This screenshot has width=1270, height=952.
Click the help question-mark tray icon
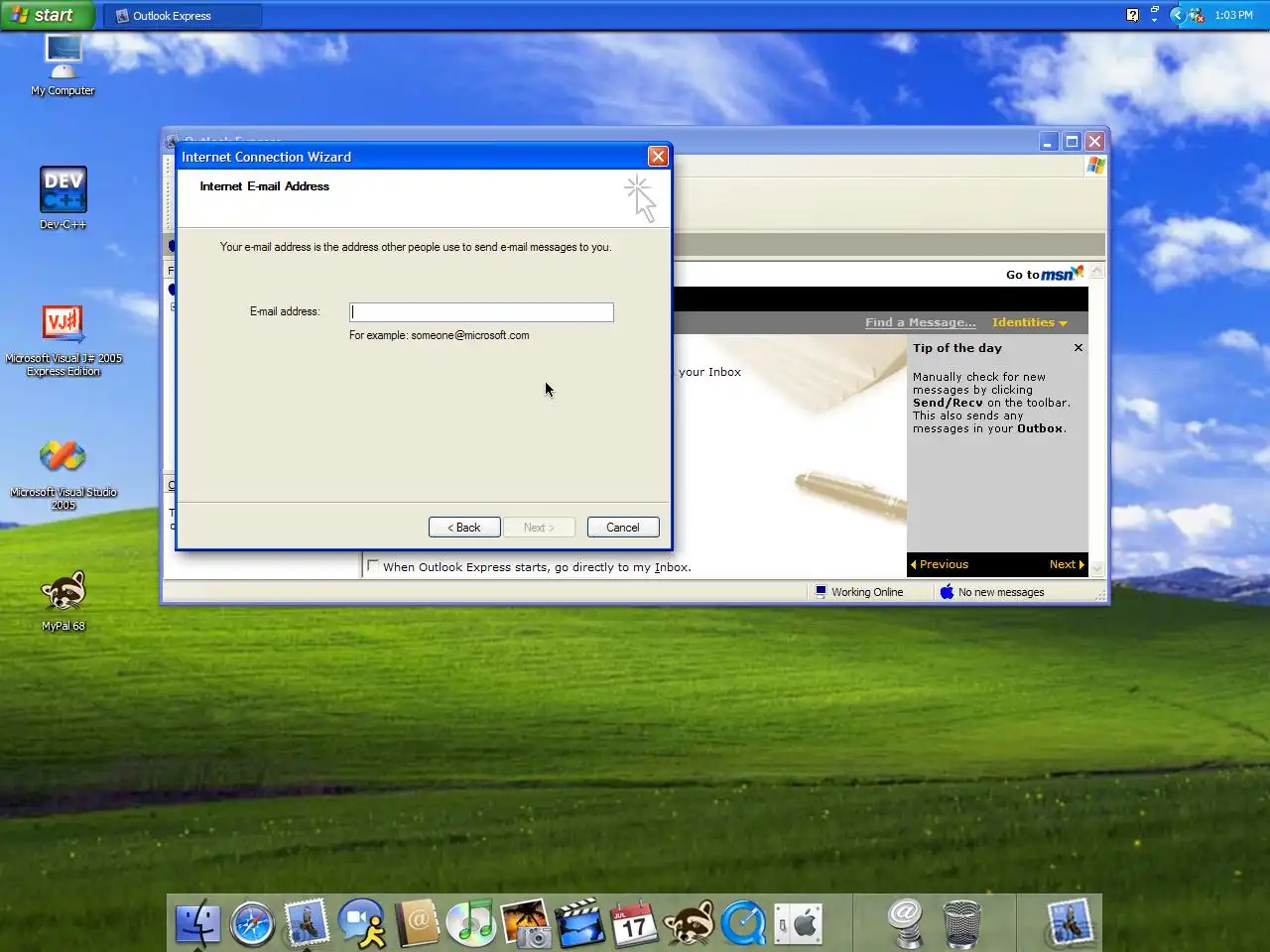[x=1132, y=15]
